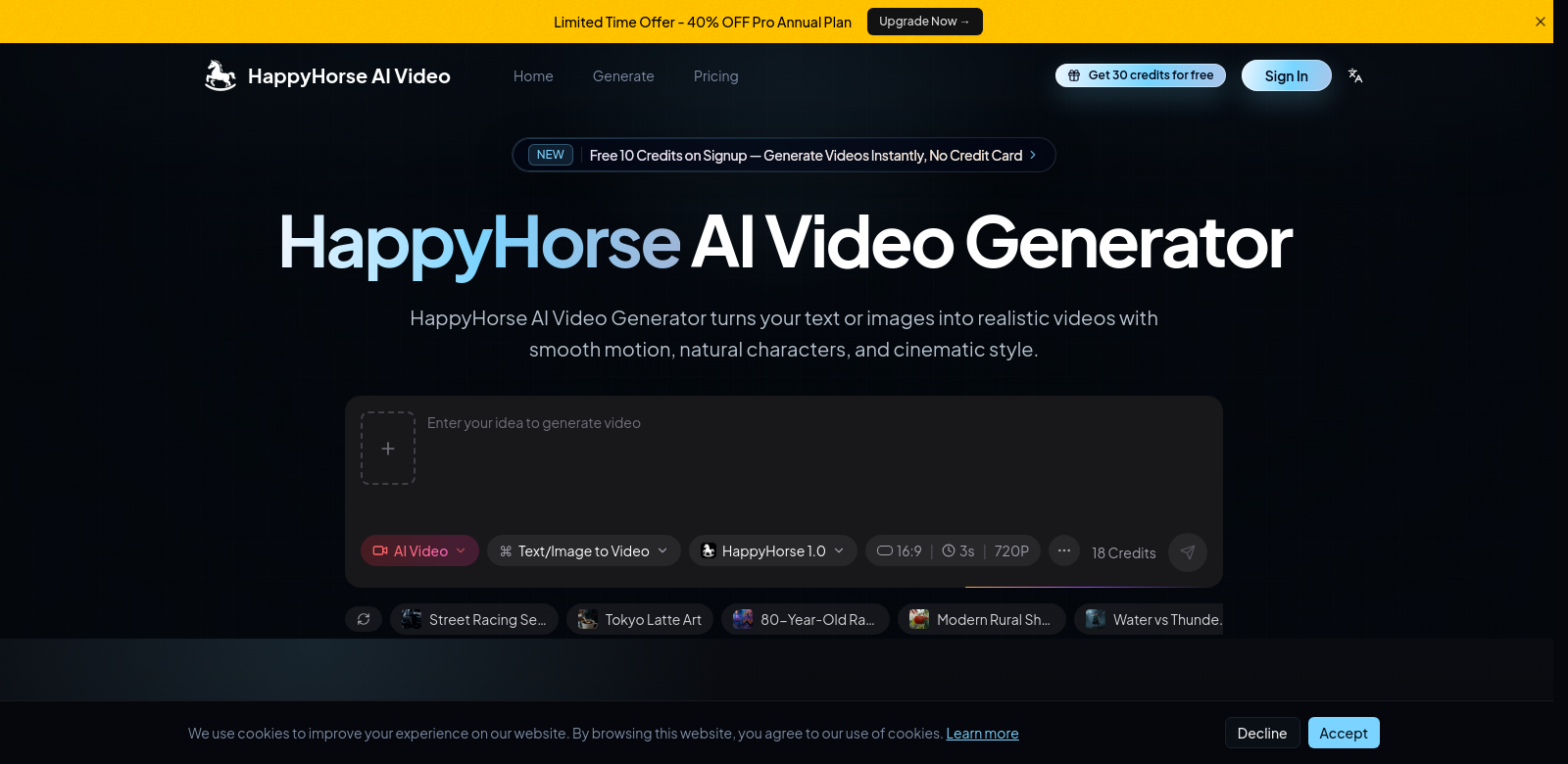Select the Street Racing sample prompt
This screenshot has height=764, width=1568.
474,619
